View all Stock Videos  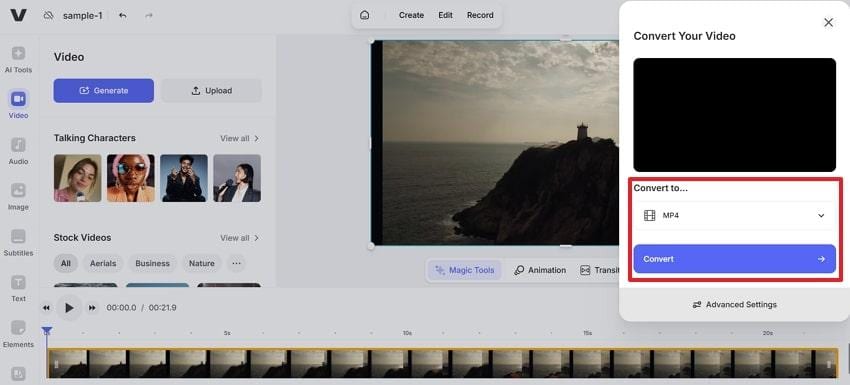pyautogui.click(x=240, y=238)
